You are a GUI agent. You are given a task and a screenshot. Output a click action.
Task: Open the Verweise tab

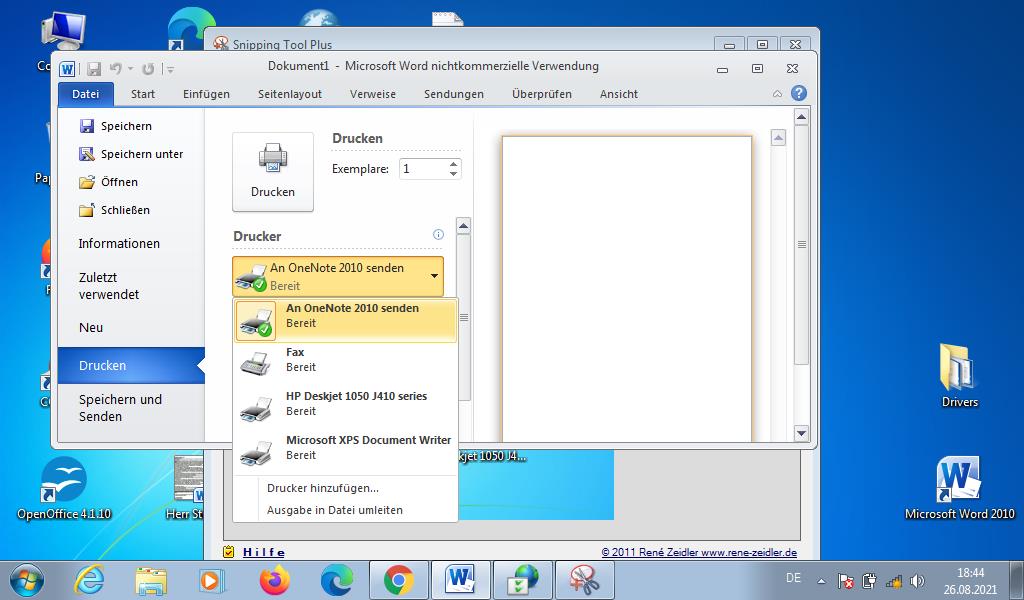pos(373,94)
